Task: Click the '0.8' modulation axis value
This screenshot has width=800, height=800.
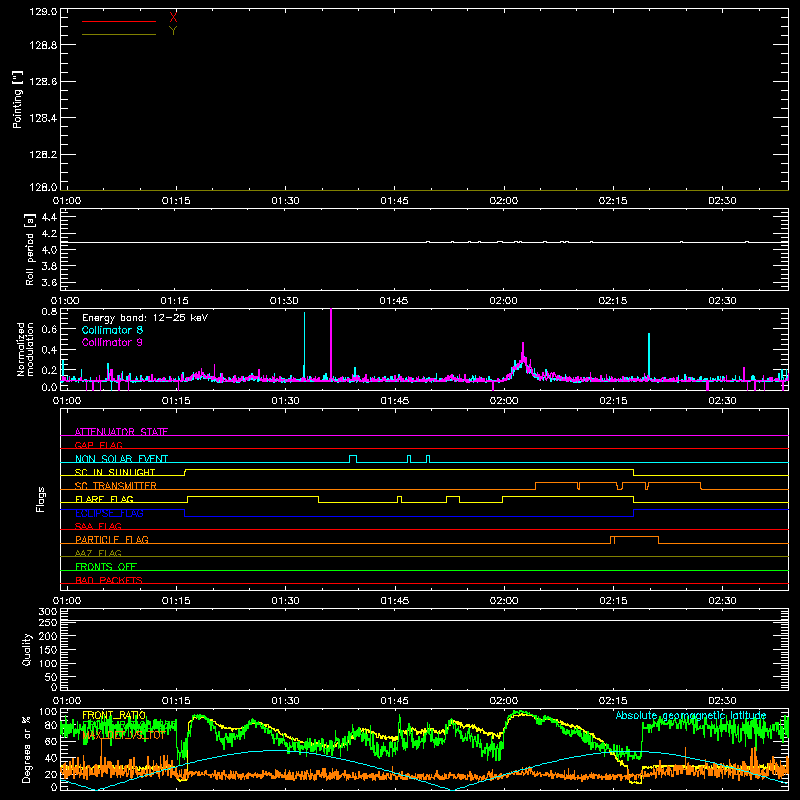Action: [x=49, y=312]
